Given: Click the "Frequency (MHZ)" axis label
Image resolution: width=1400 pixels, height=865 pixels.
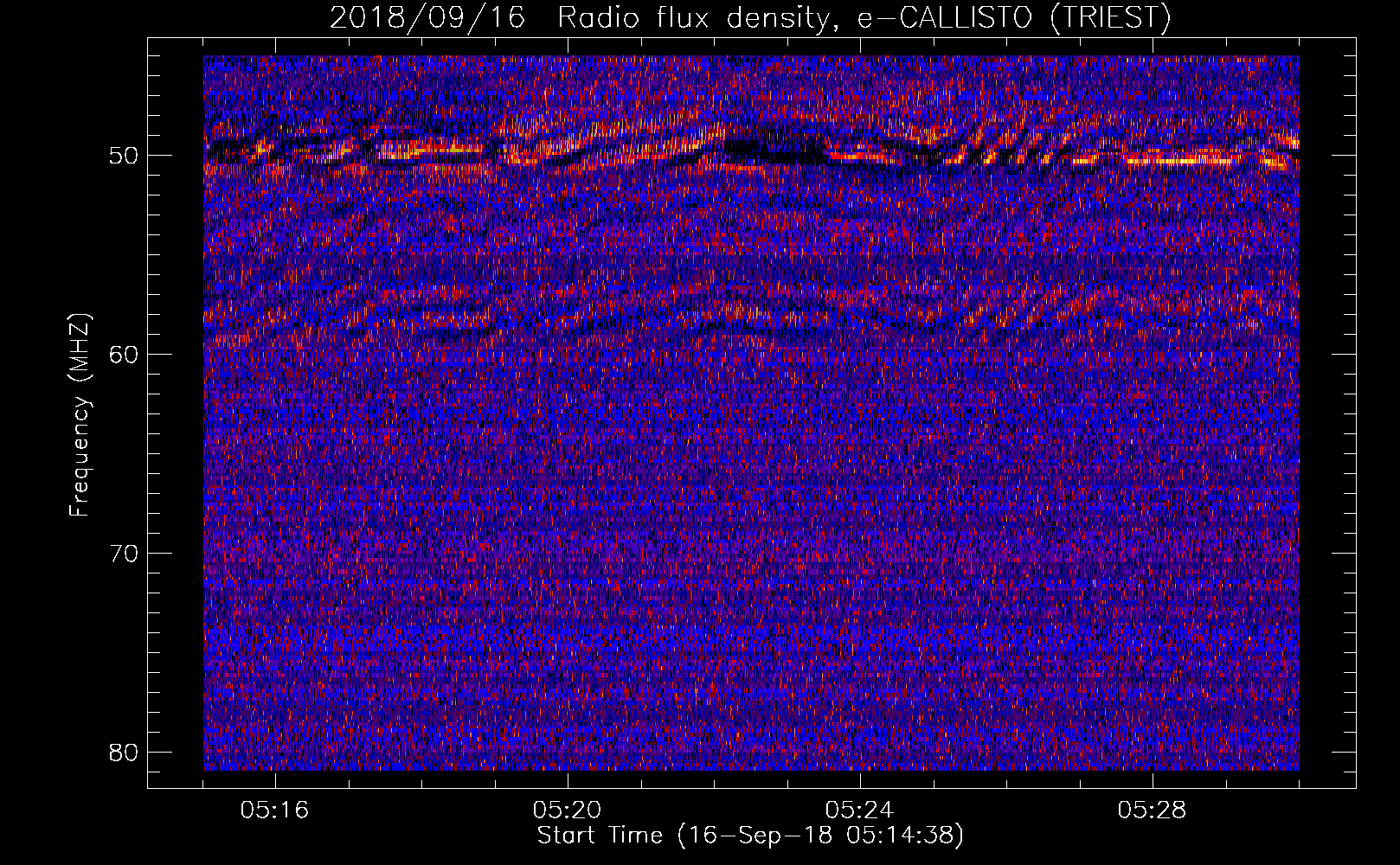Looking at the screenshot, I should tap(80, 415).
